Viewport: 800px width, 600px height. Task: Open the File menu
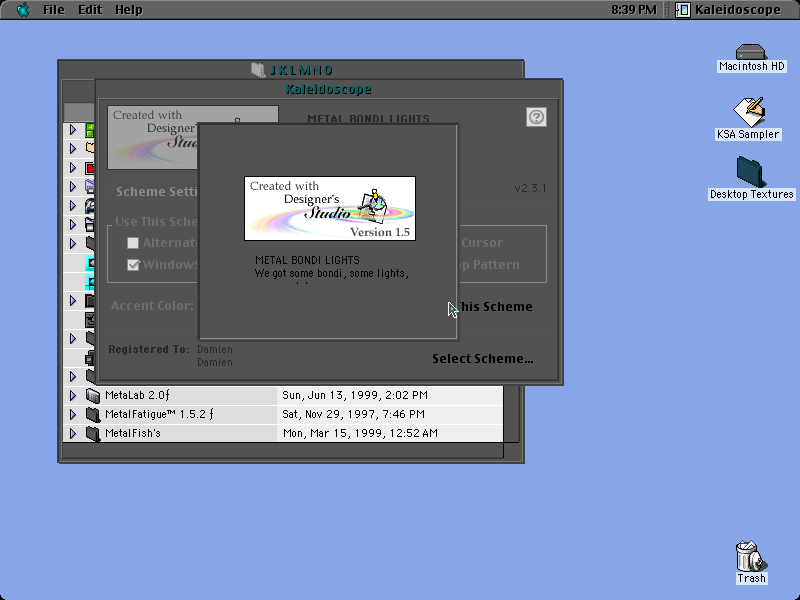pyautogui.click(x=54, y=10)
